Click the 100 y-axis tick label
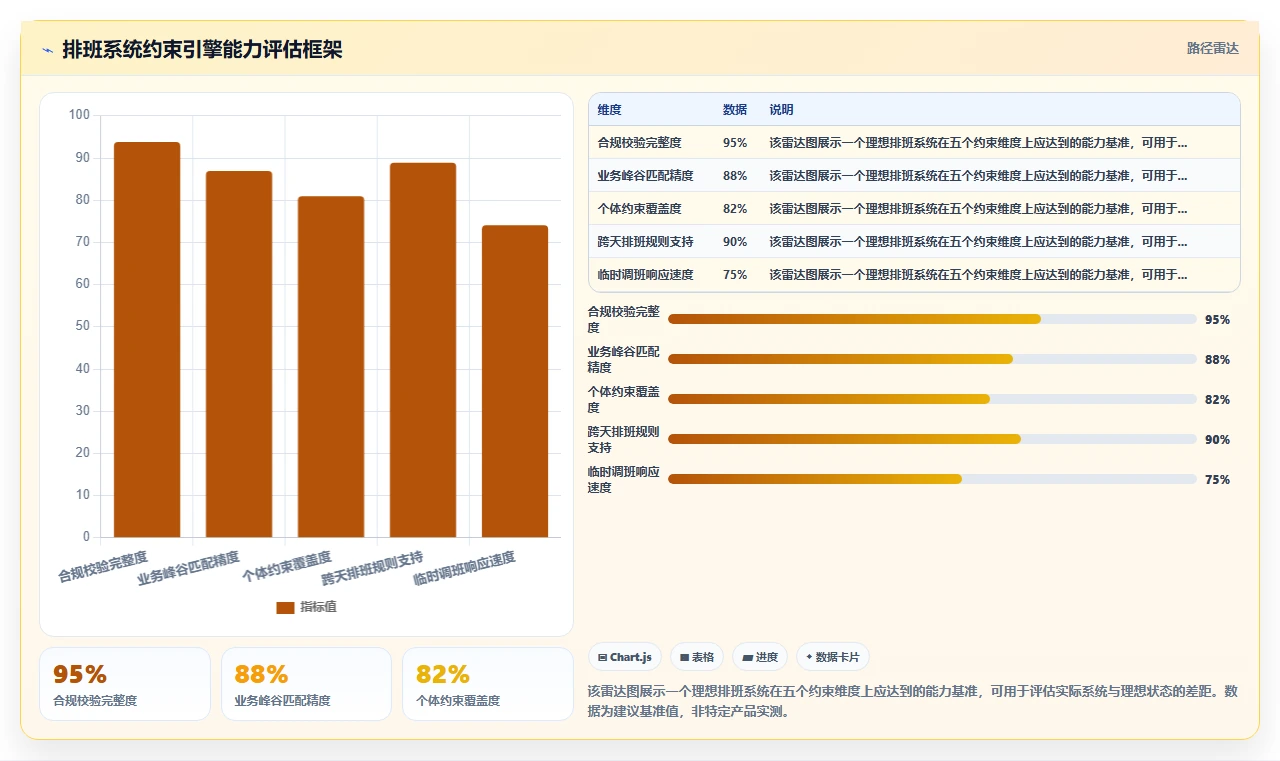This screenshot has height=761, width=1280. point(79,115)
